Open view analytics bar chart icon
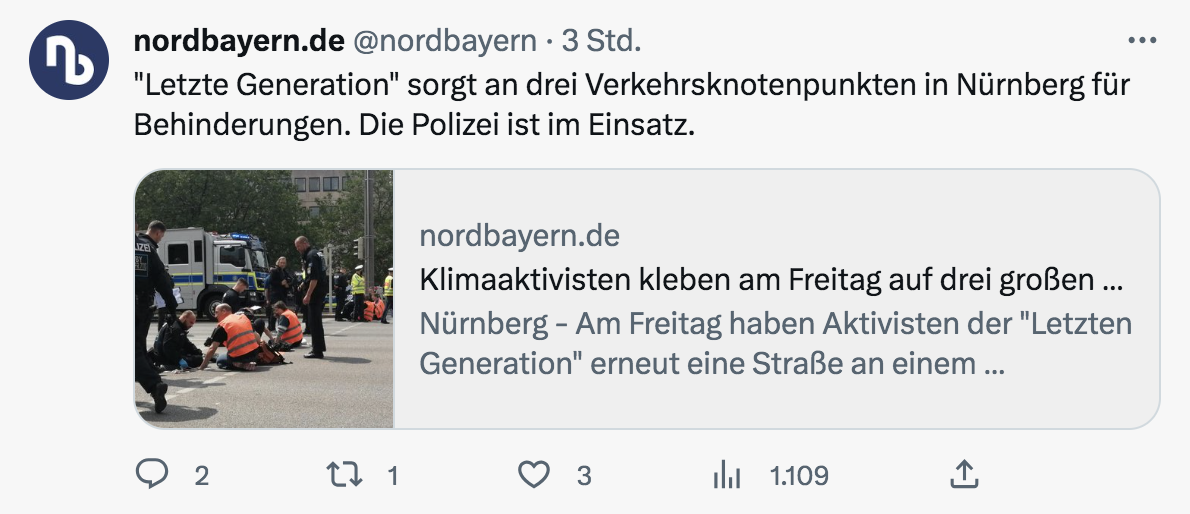This screenshot has width=1190, height=514. pos(726,475)
